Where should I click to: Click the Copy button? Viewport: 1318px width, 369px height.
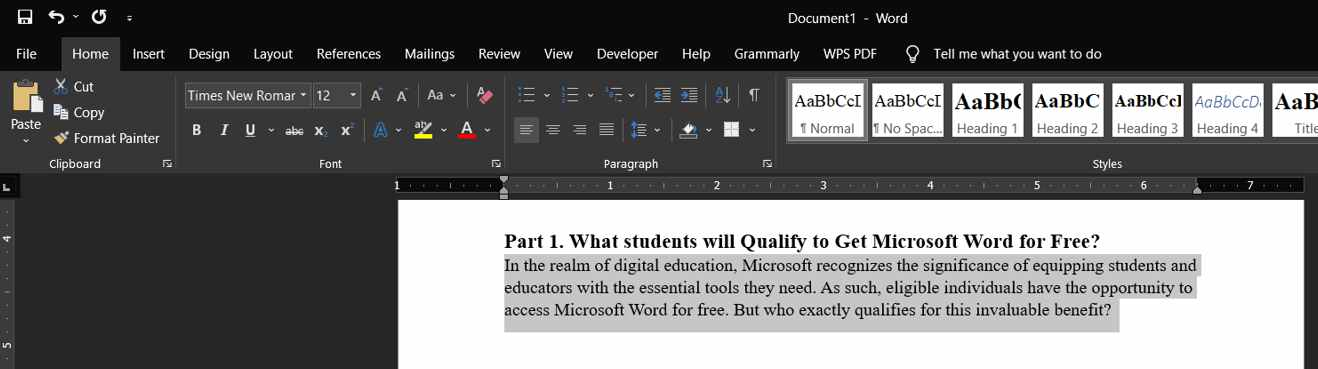pos(79,112)
